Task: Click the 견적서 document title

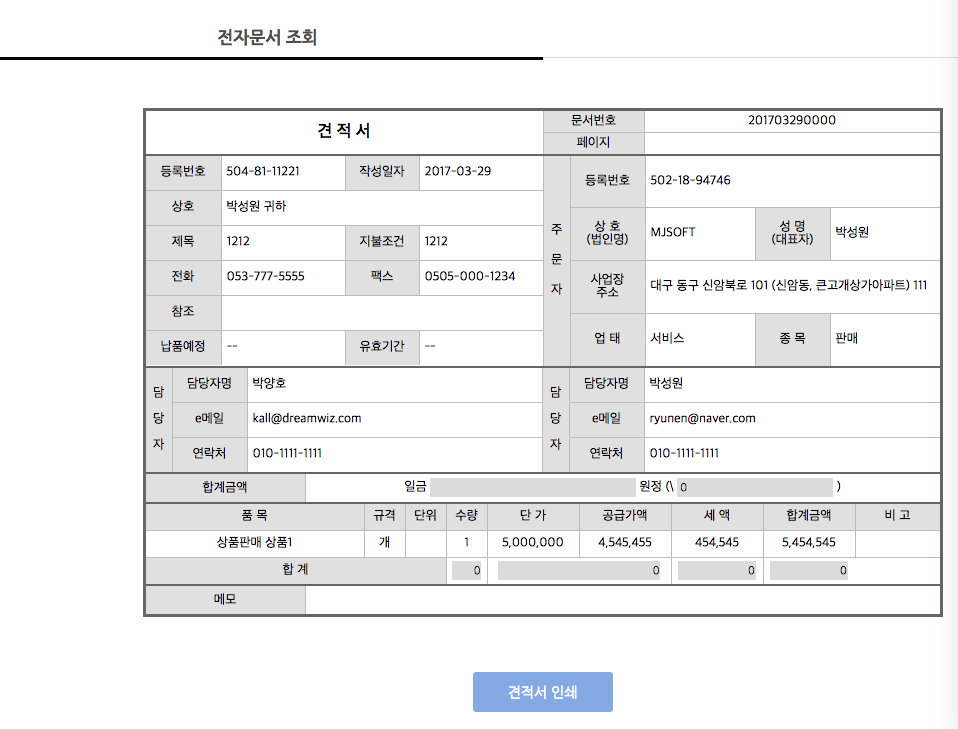Action: click(x=344, y=131)
